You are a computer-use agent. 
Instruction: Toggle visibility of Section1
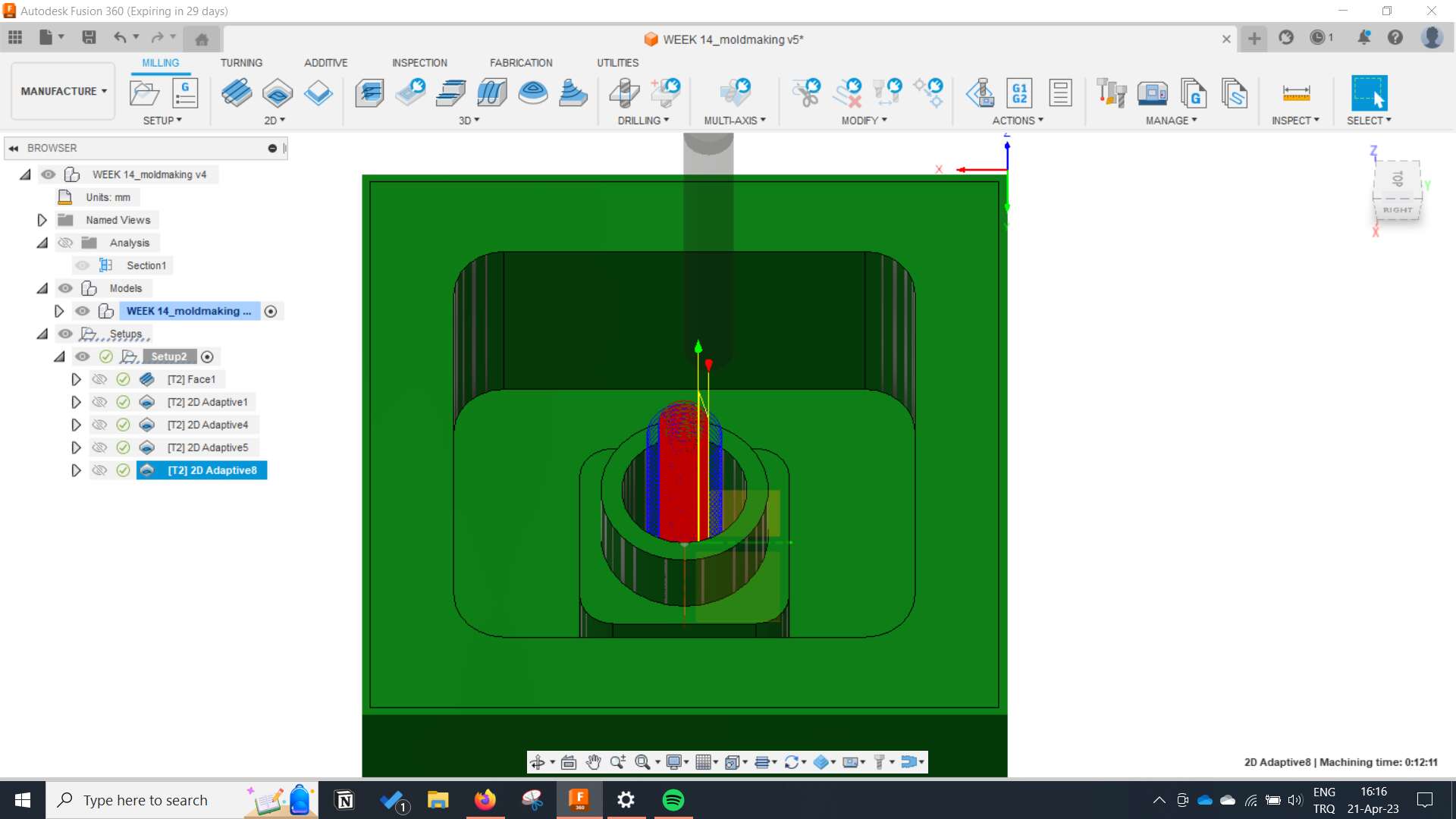(83, 265)
